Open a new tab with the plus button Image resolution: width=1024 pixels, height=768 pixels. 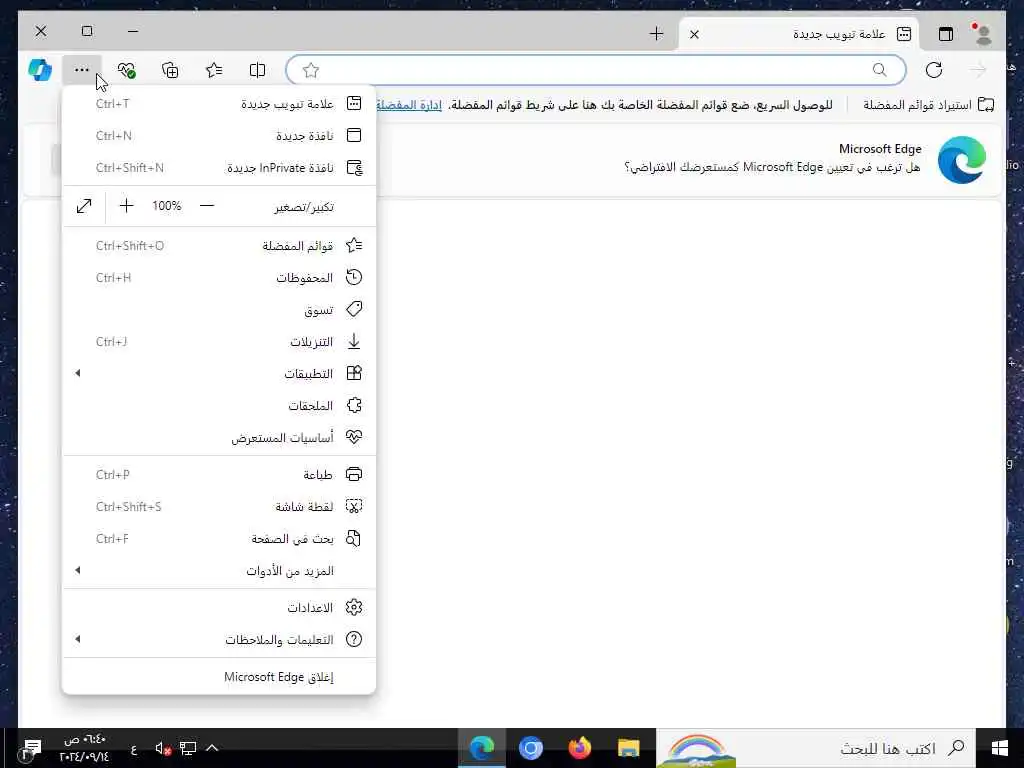[x=656, y=34]
